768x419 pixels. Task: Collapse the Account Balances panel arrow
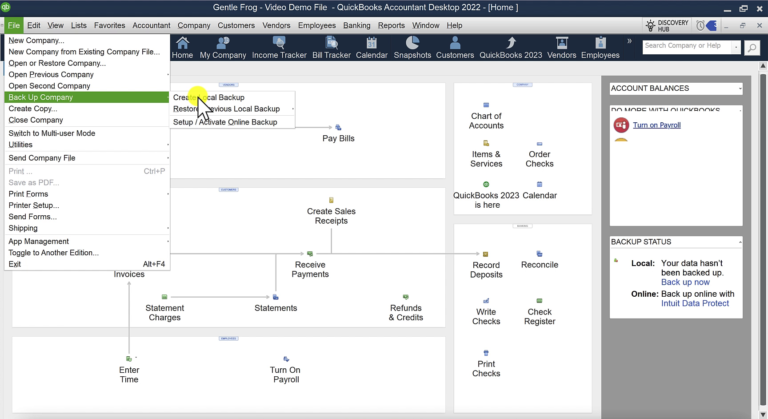(x=740, y=89)
